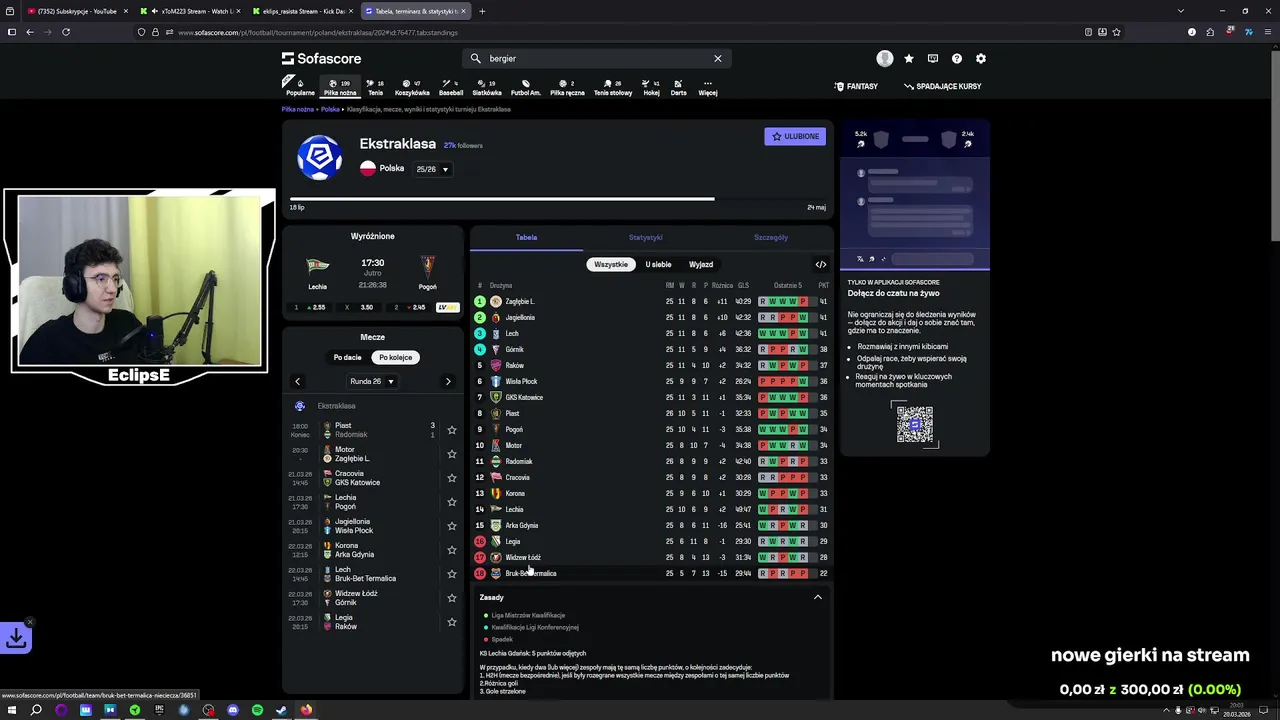Switch to Szczegóły tab
Image resolution: width=1280 pixels, height=720 pixels.
[771, 237]
